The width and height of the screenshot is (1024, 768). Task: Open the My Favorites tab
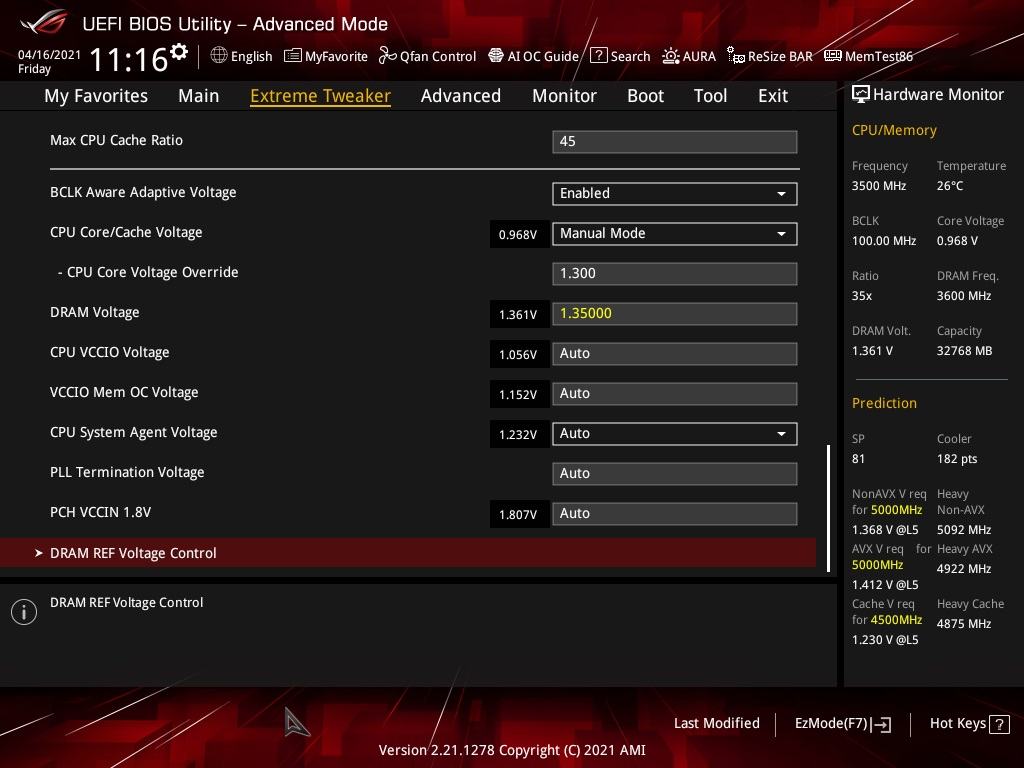96,96
